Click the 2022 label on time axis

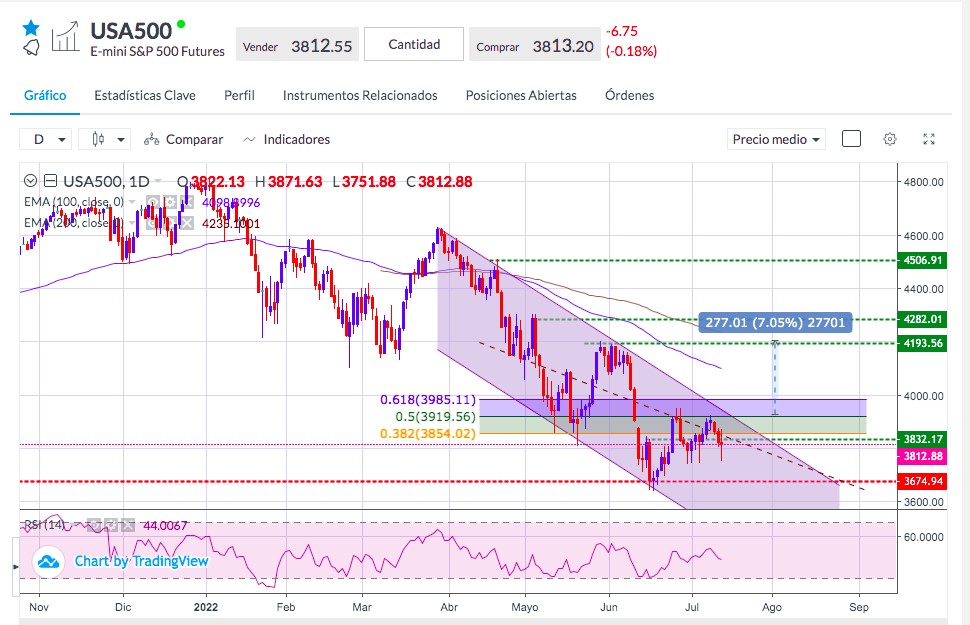coord(205,607)
